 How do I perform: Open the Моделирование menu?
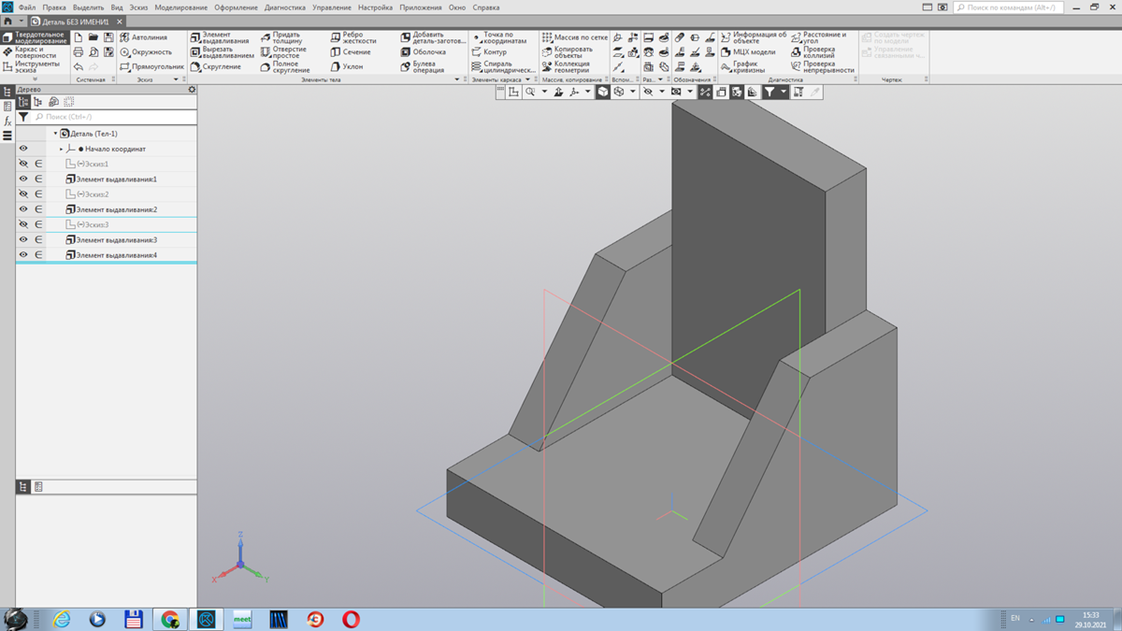(x=181, y=7)
